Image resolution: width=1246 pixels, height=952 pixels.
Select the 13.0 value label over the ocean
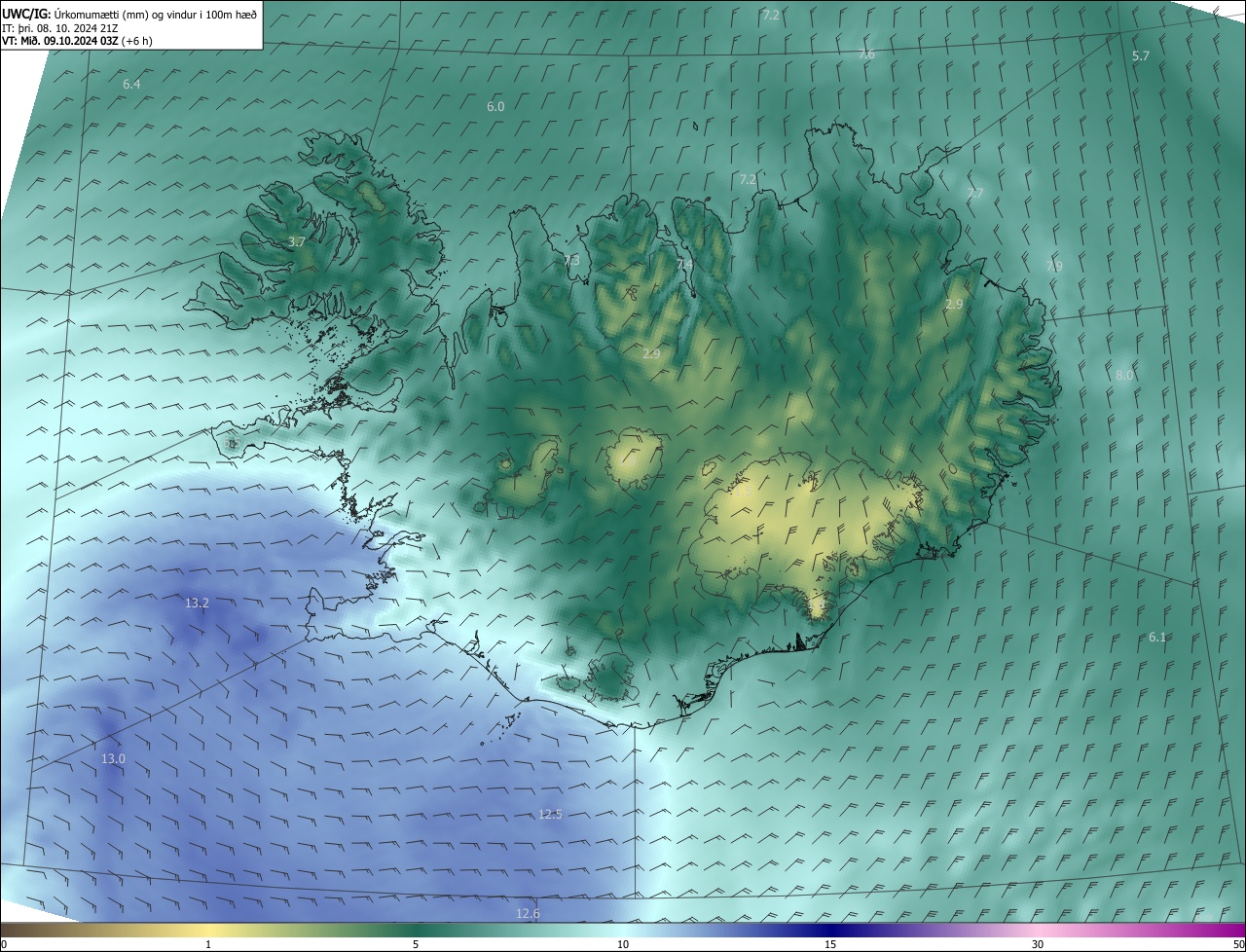coord(113,758)
